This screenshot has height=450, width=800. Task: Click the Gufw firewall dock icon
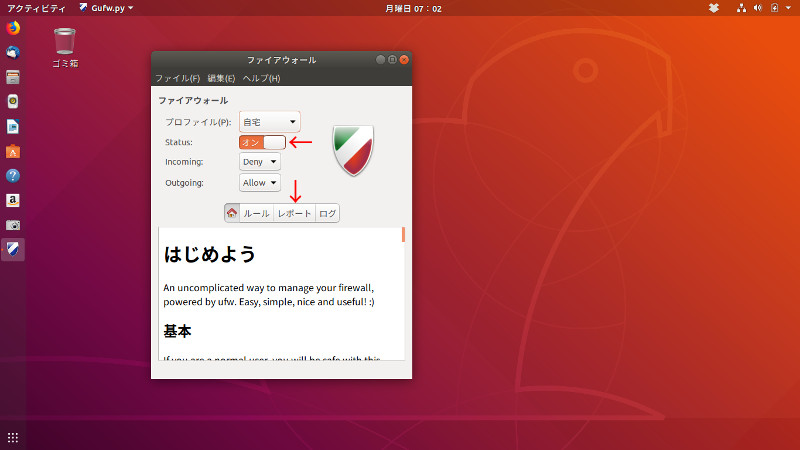tap(13, 249)
